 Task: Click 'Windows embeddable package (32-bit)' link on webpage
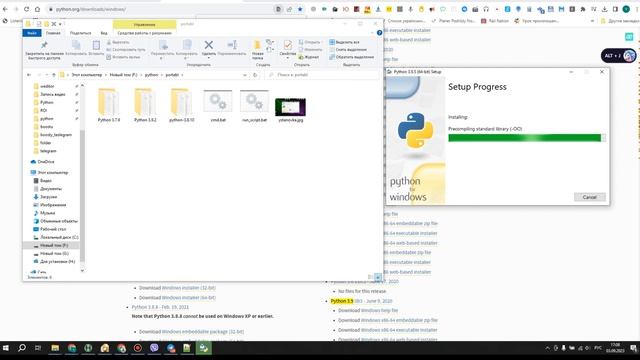pos(203,332)
